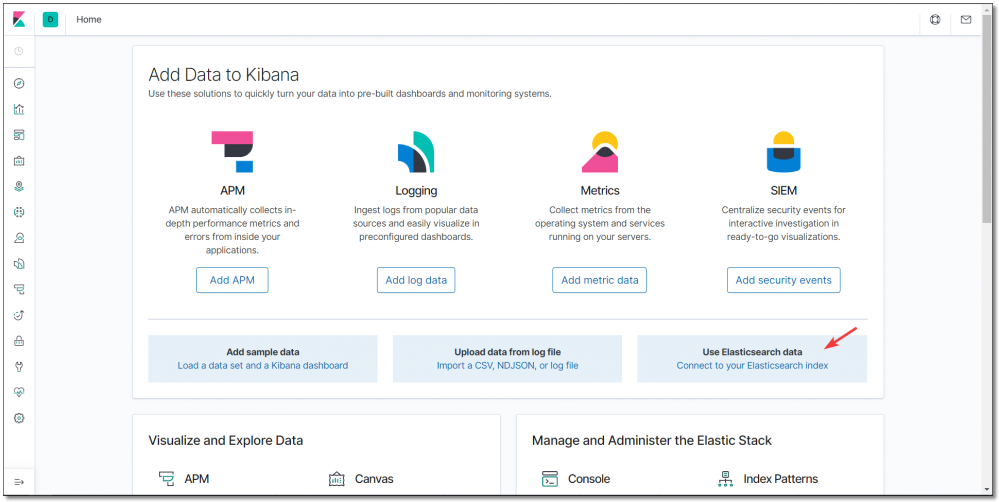The height and width of the screenshot is (502, 999).
Task: Click the Add security events button
Action: coord(784,280)
